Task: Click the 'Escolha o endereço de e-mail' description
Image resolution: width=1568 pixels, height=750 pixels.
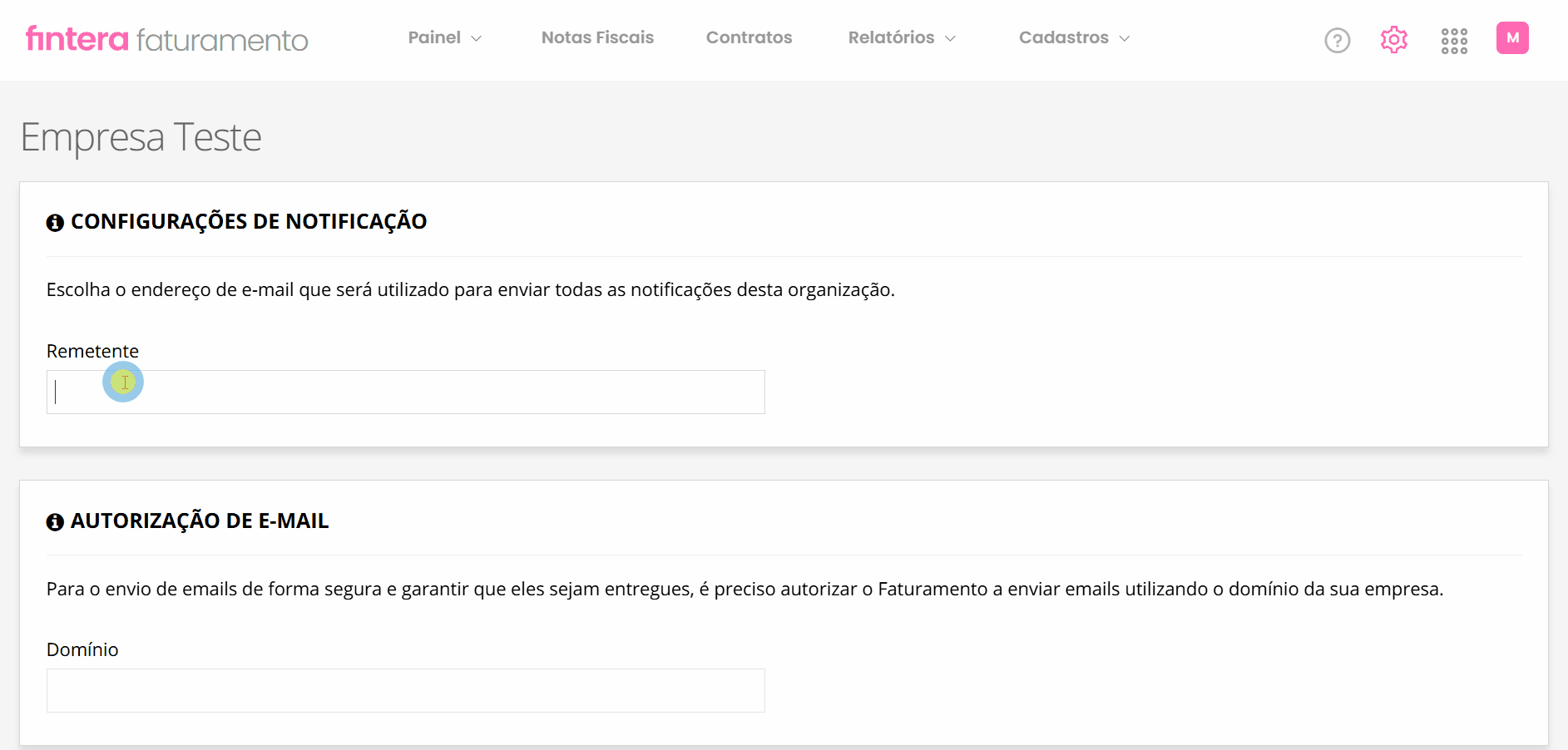Action: (x=471, y=289)
